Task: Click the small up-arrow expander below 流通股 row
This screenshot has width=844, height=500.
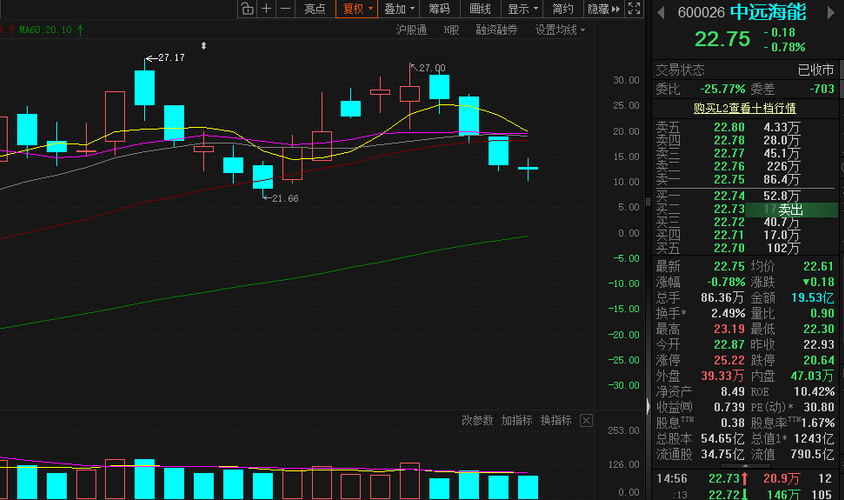Action: point(745,466)
